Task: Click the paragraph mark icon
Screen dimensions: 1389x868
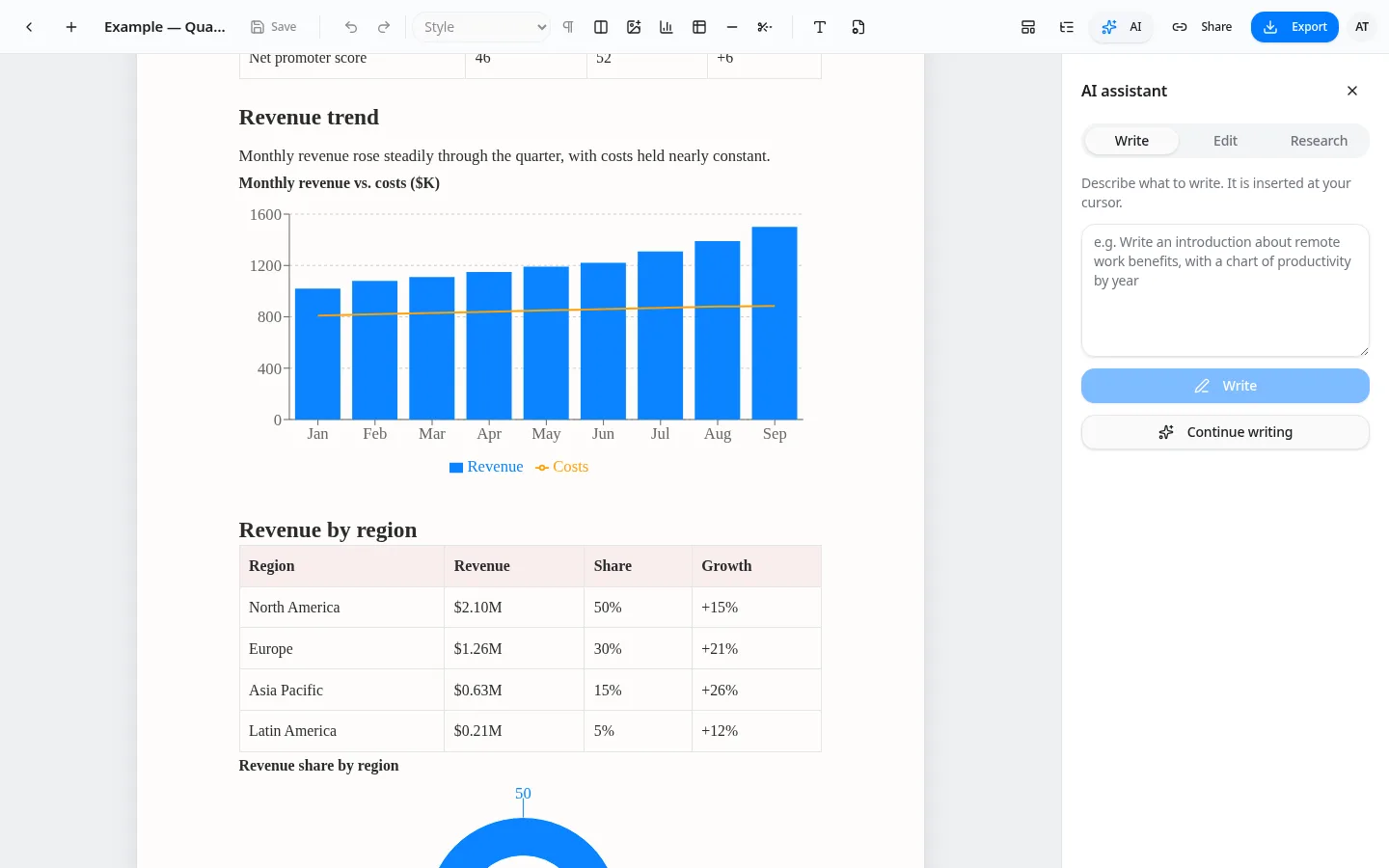Action: click(568, 27)
